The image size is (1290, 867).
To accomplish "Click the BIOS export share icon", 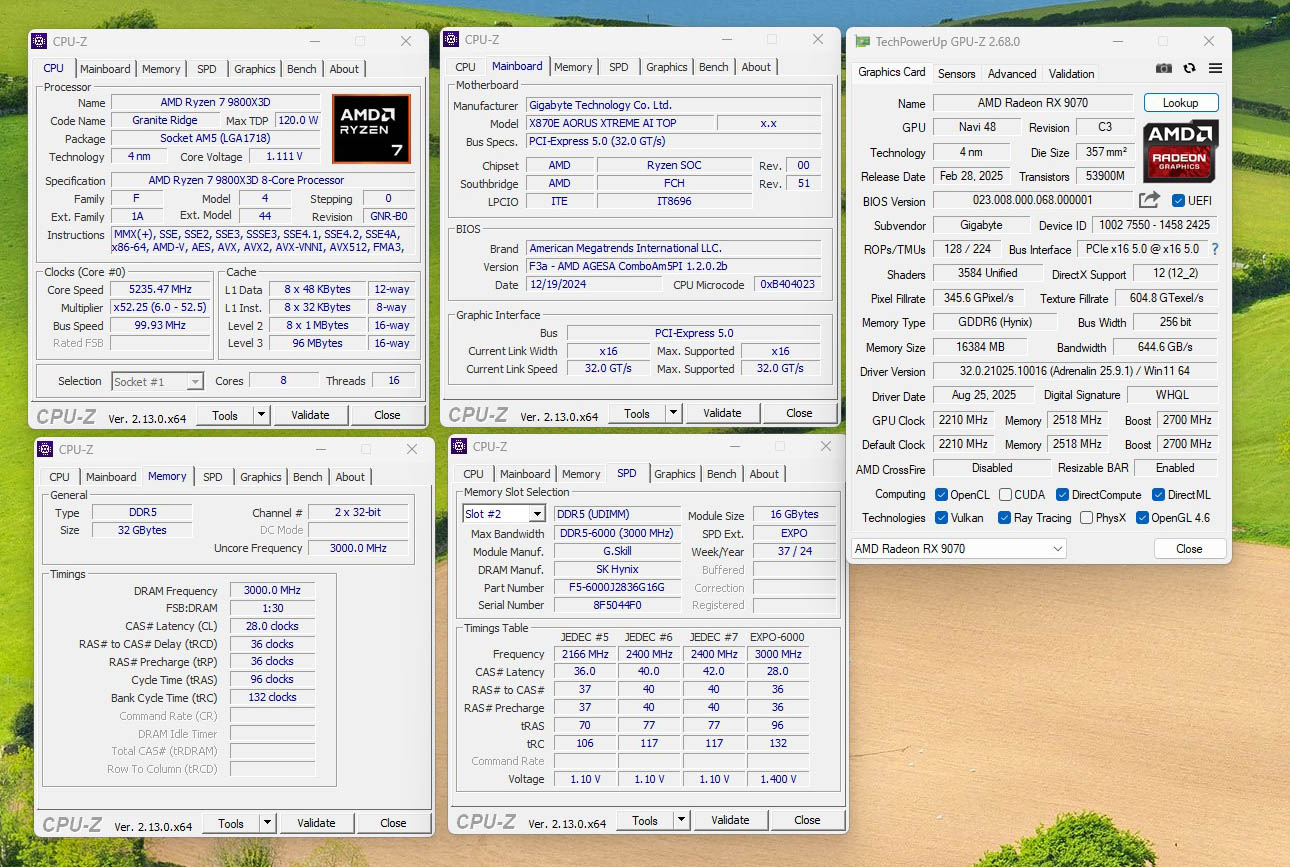I will point(1150,200).
